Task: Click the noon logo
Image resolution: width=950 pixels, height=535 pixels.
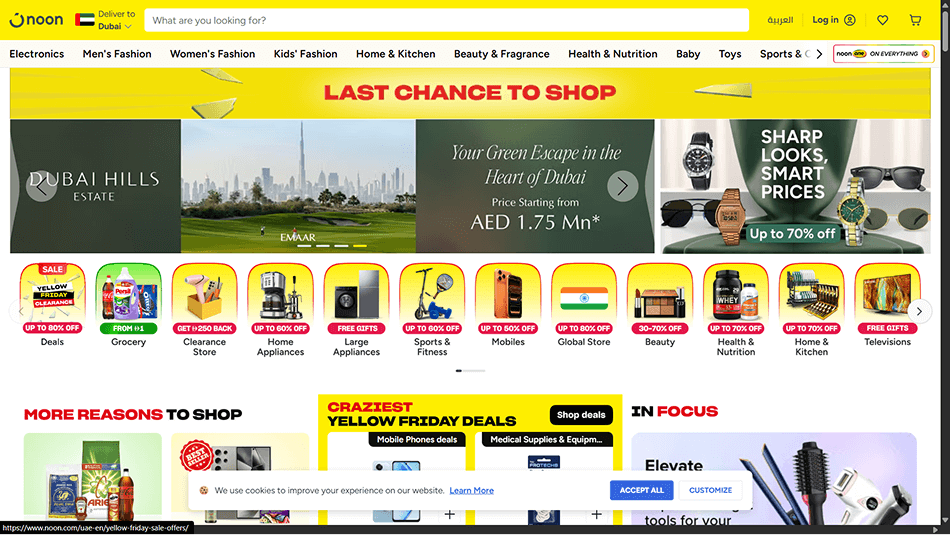Action: coord(36,20)
